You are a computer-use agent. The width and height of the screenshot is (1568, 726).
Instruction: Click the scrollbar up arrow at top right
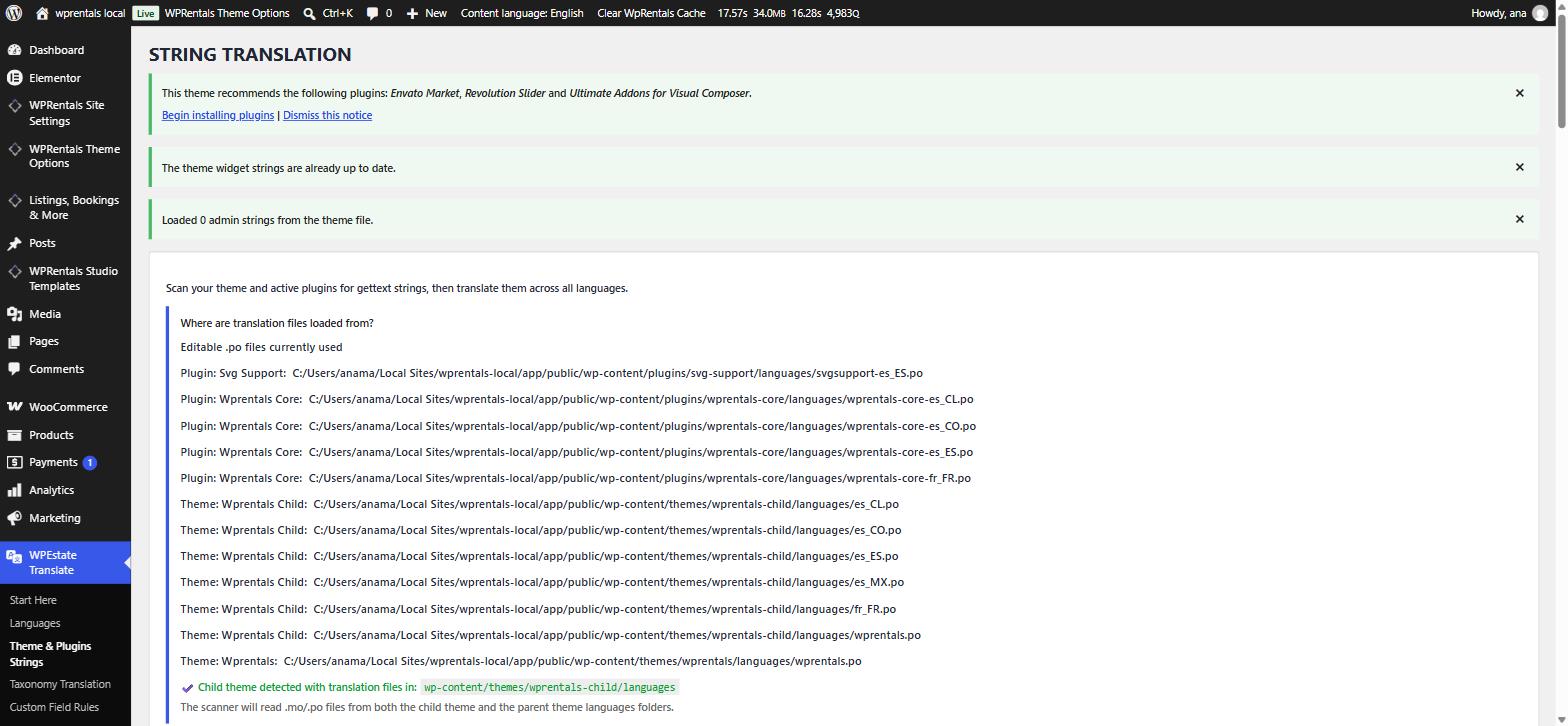pos(1561,5)
